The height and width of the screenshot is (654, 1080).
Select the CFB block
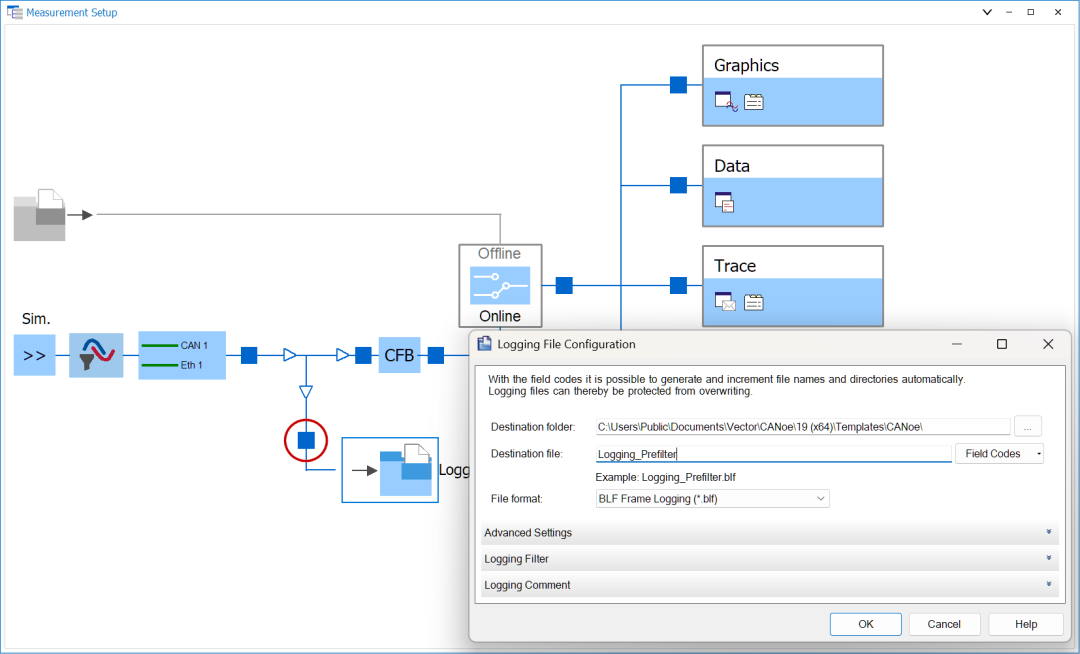399,355
